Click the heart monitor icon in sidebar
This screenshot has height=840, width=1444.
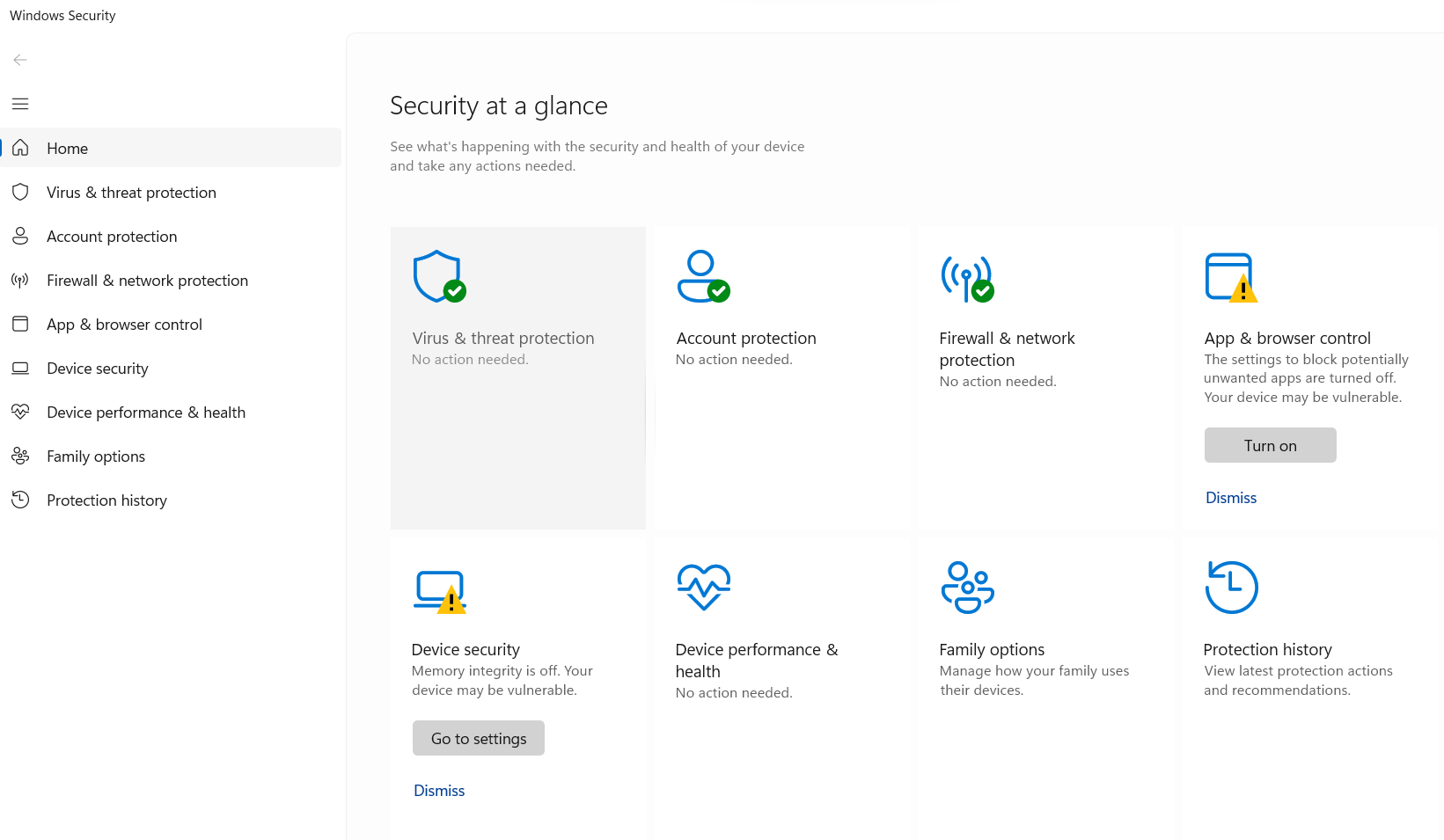(20, 412)
